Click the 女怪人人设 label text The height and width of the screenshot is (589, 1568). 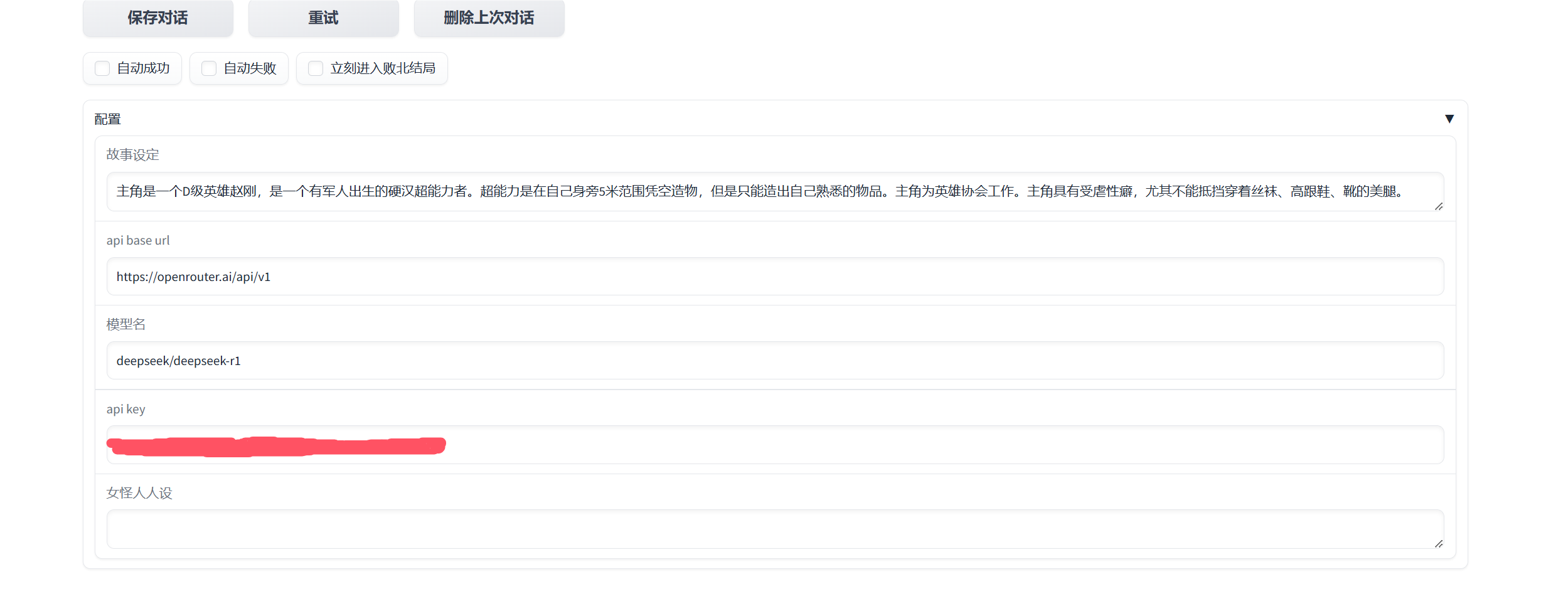click(x=139, y=493)
